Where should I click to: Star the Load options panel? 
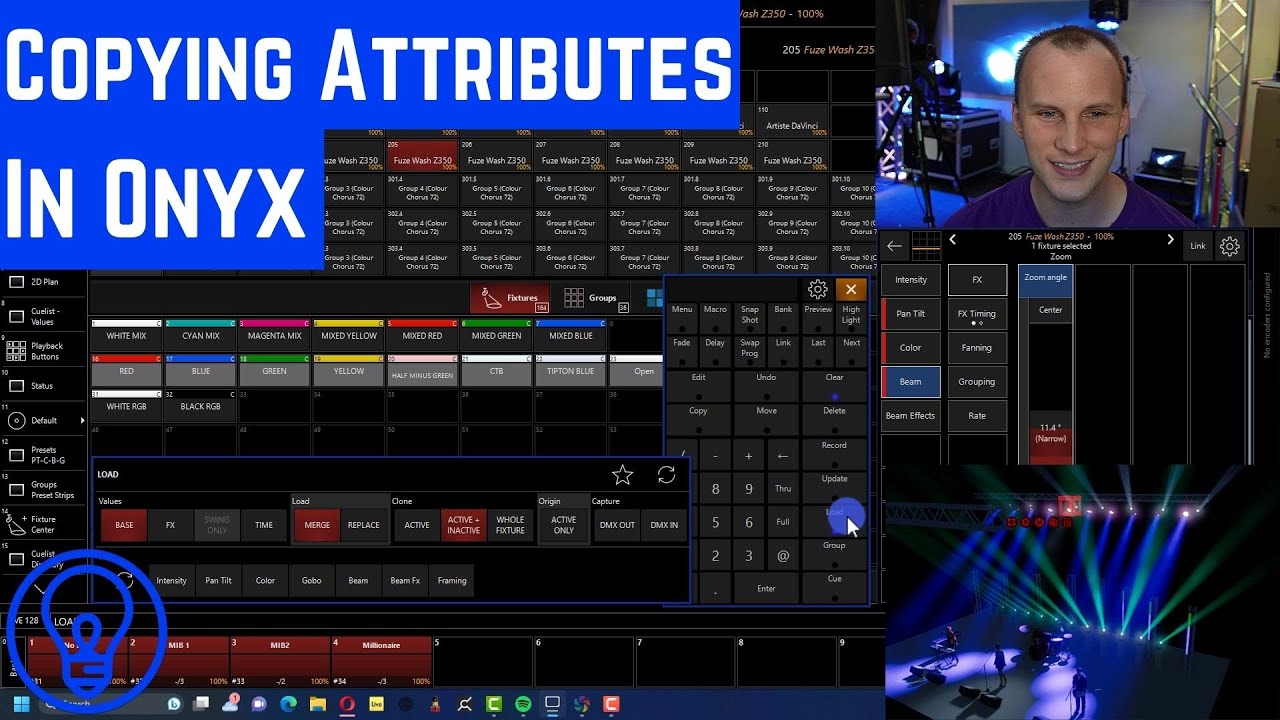pos(622,475)
